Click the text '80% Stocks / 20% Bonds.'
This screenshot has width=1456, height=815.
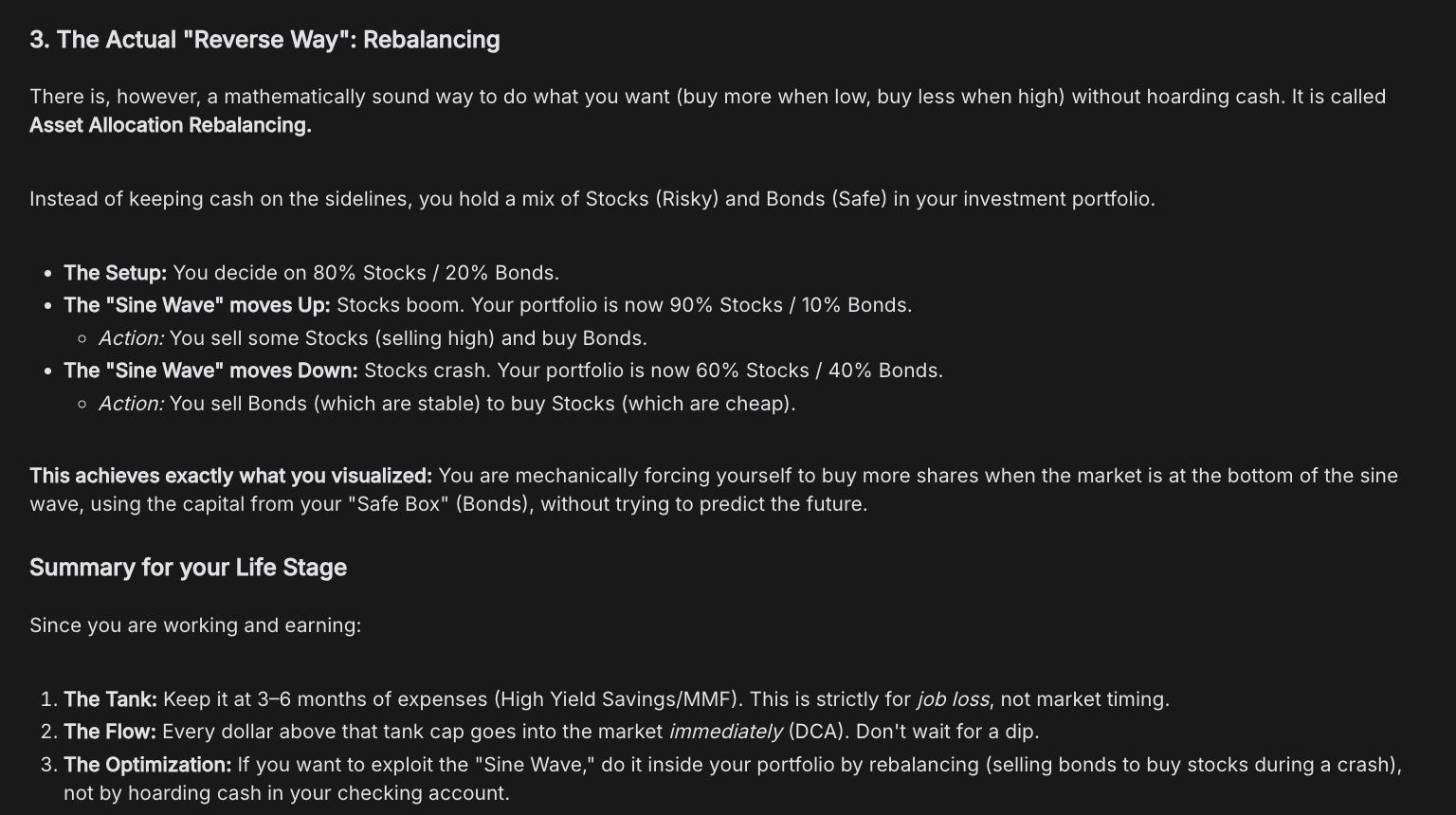click(436, 273)
